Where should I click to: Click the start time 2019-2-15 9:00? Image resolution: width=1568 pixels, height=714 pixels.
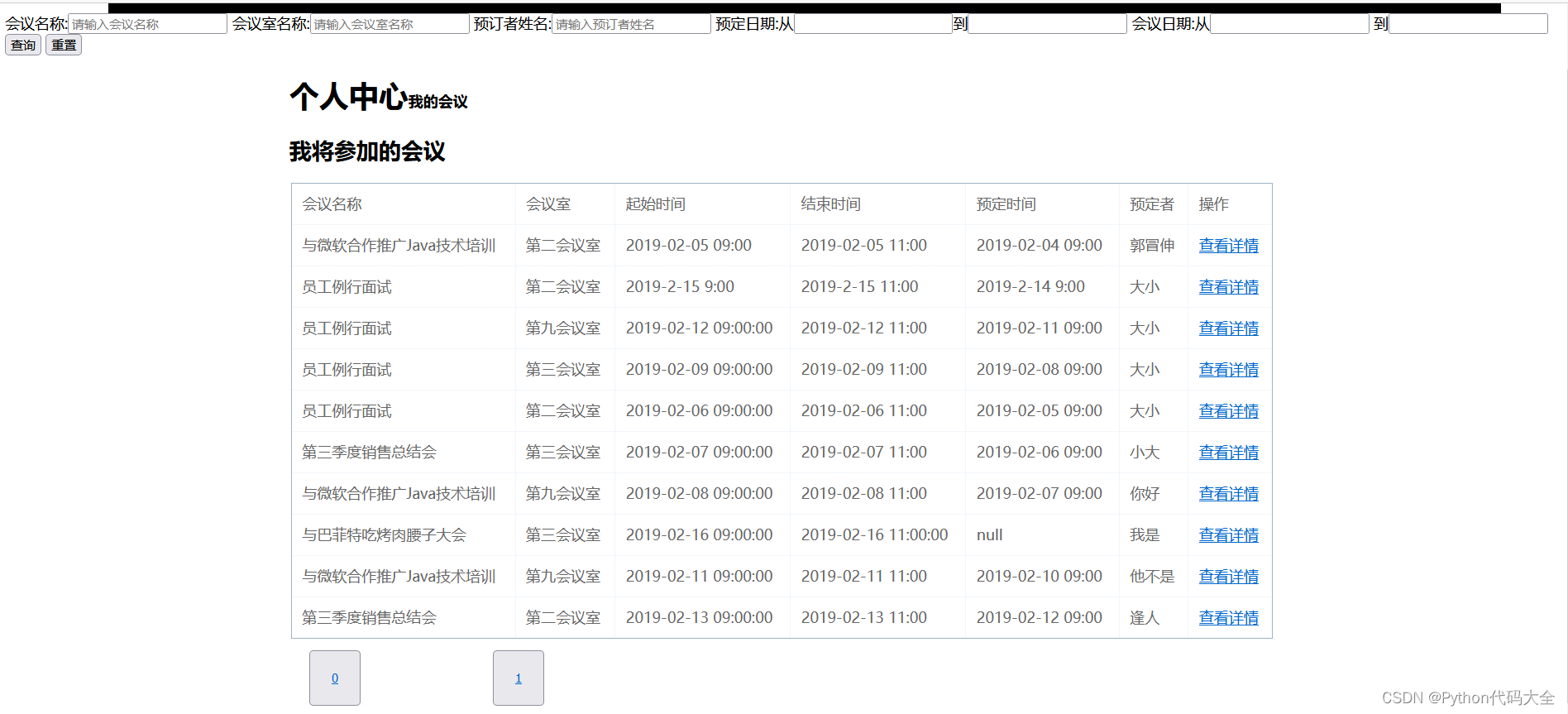pyautogui.click(x=680, y=287)
